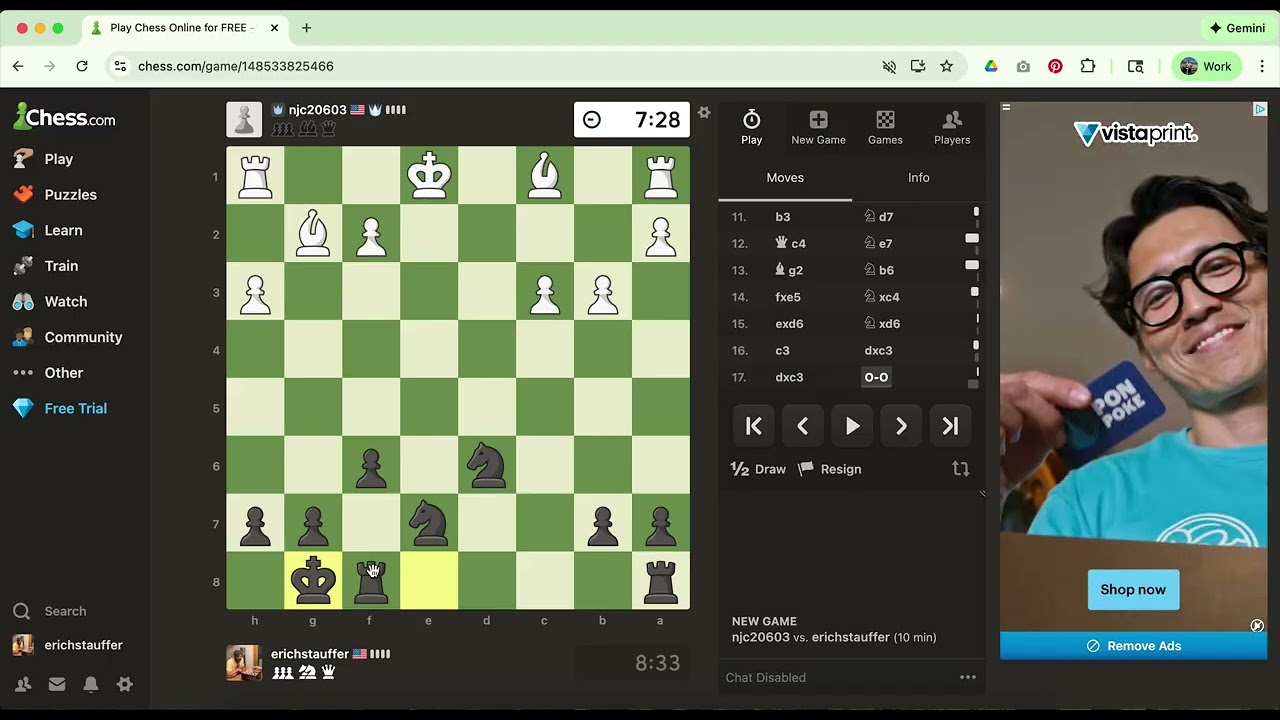Click the black king on g8
The image size is (1280, 720).
(x=313, y=580)
